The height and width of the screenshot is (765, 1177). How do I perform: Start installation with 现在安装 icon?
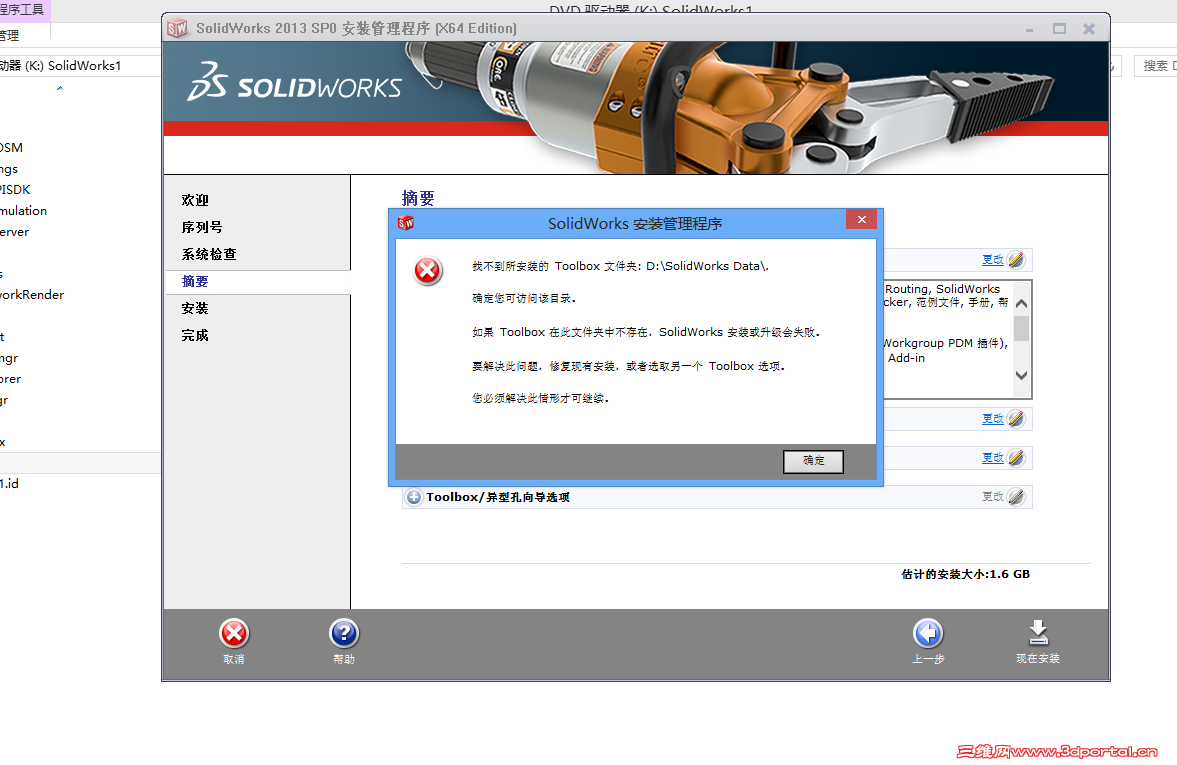click(x=1038, y=633)
